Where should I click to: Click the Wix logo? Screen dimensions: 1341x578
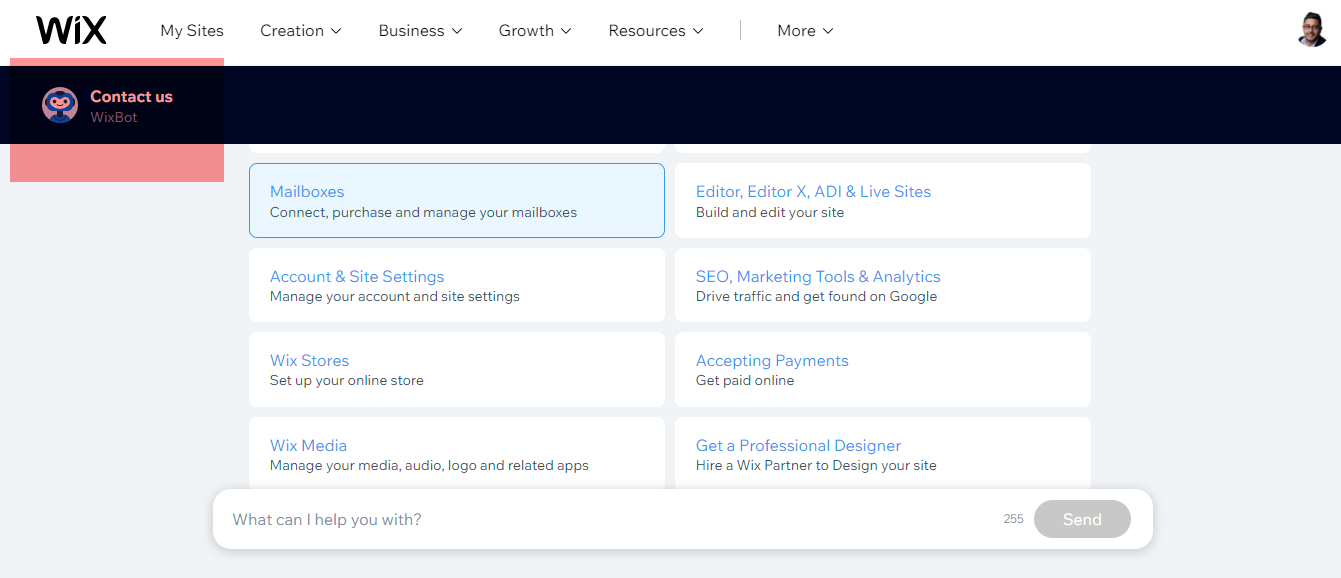pos(71,30)
